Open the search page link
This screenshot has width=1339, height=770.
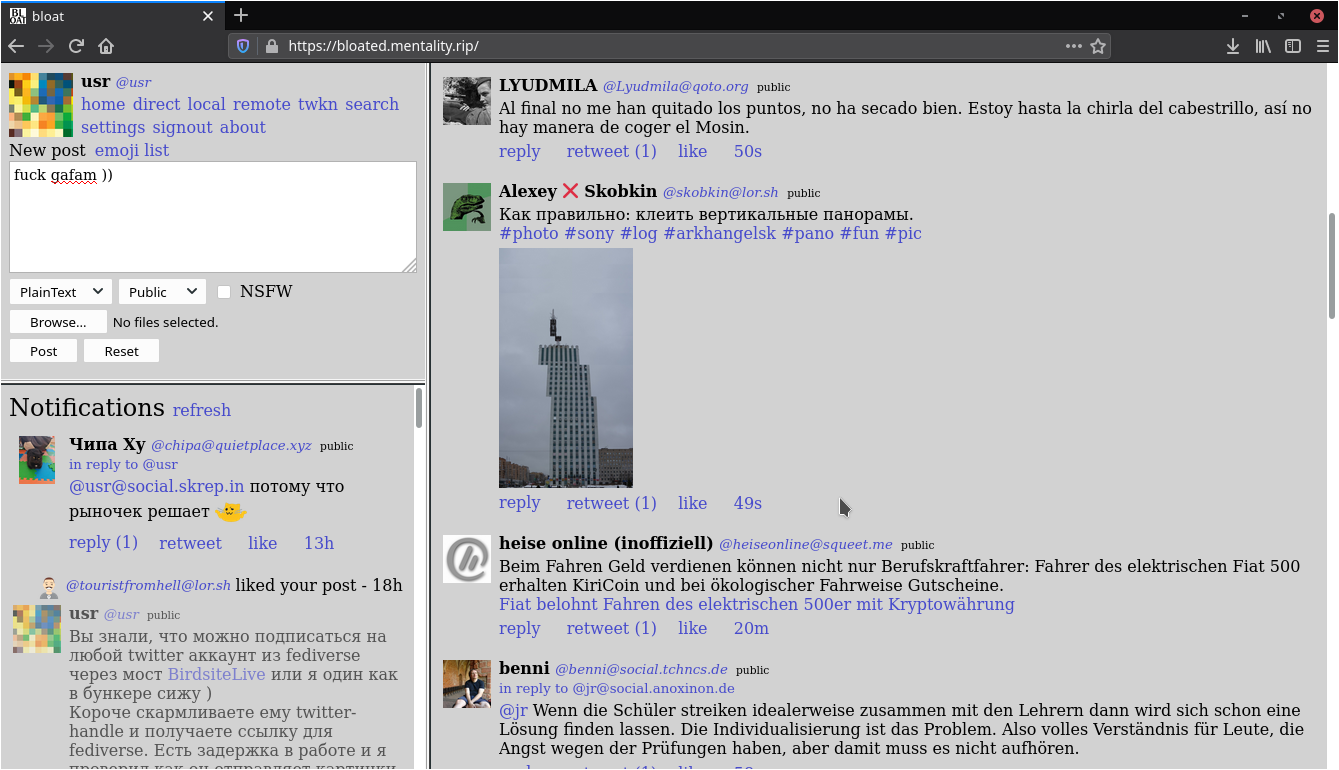point(372,104)
